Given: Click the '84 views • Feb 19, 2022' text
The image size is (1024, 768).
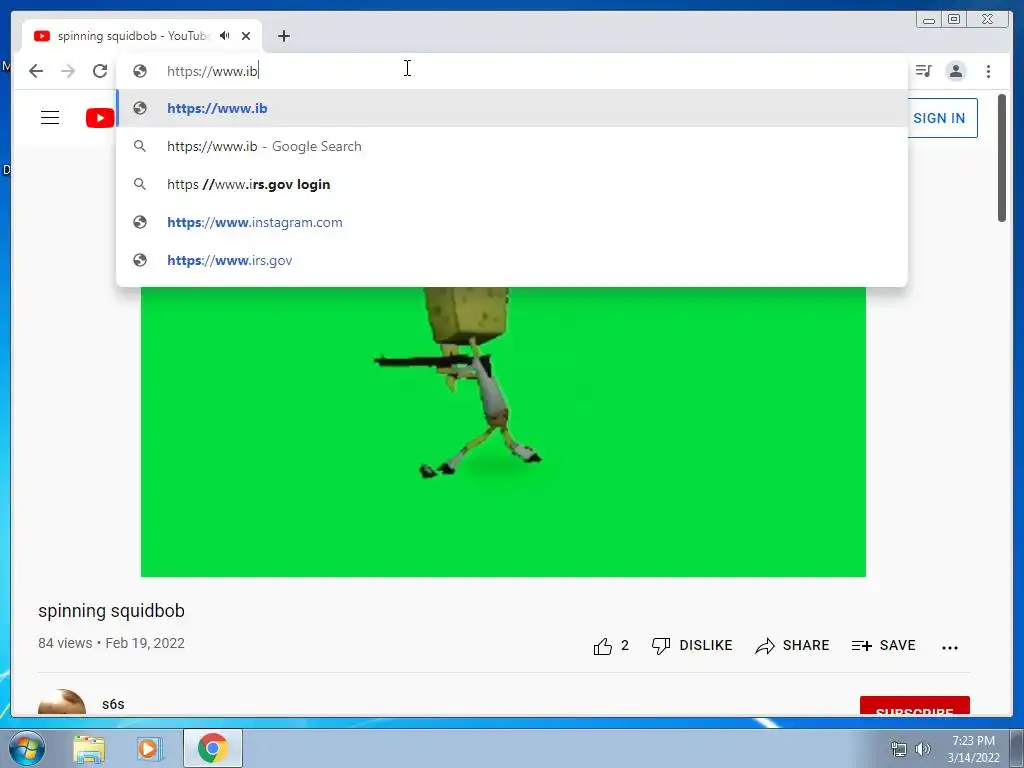Looking at the screenshot, I should (x=112, y=643).
